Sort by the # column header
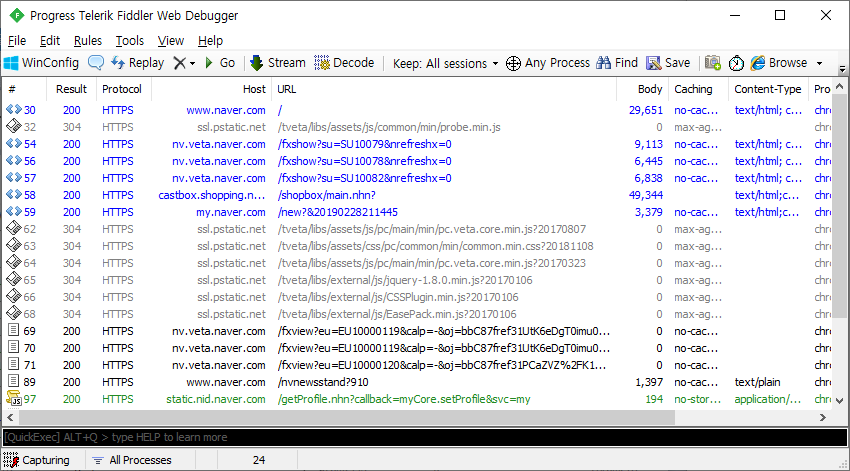Screen dimensions: 850x471 coord(25,89)
